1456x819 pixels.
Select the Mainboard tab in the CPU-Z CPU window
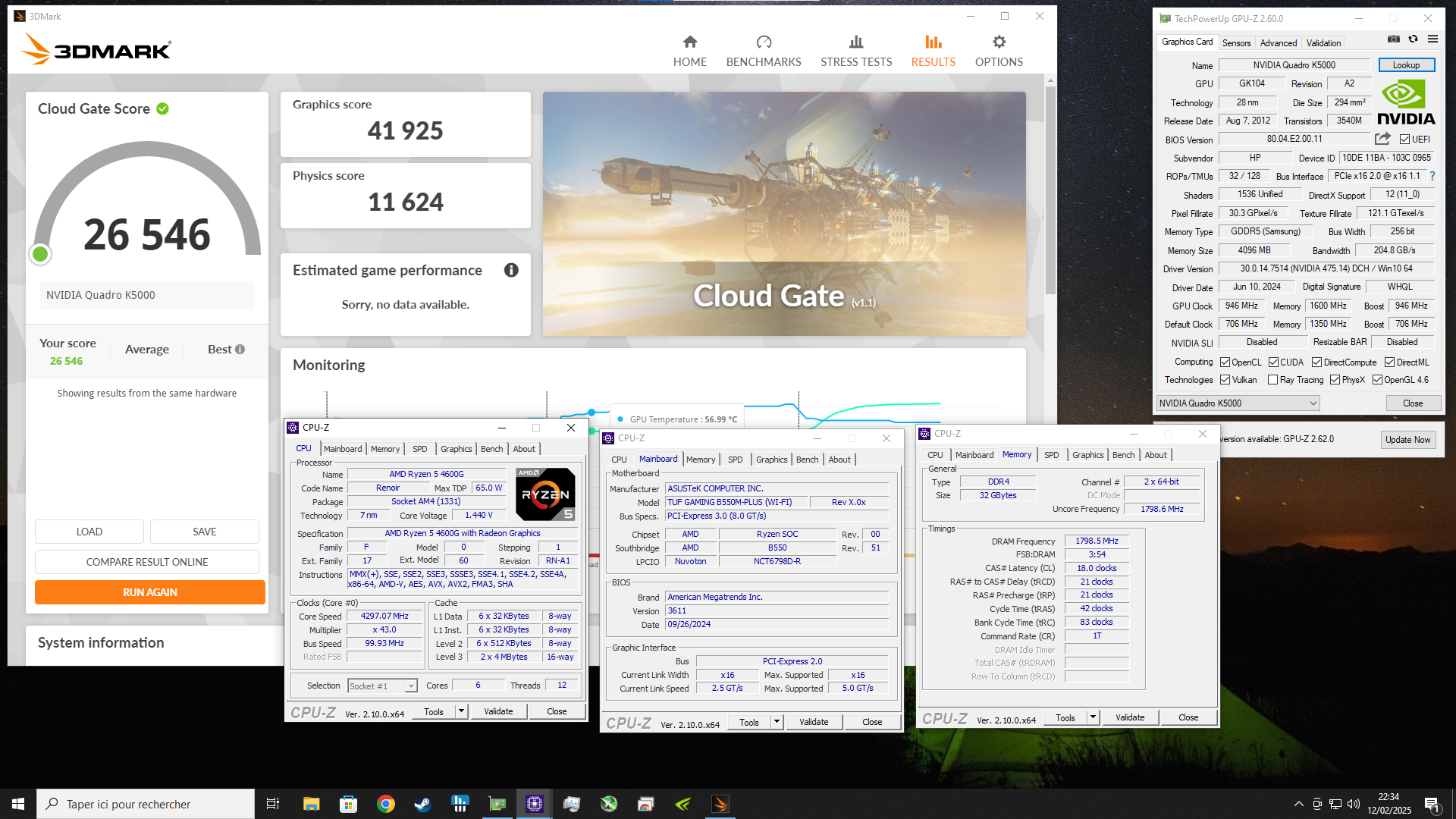pyautogui.click(x=343, y=449)
